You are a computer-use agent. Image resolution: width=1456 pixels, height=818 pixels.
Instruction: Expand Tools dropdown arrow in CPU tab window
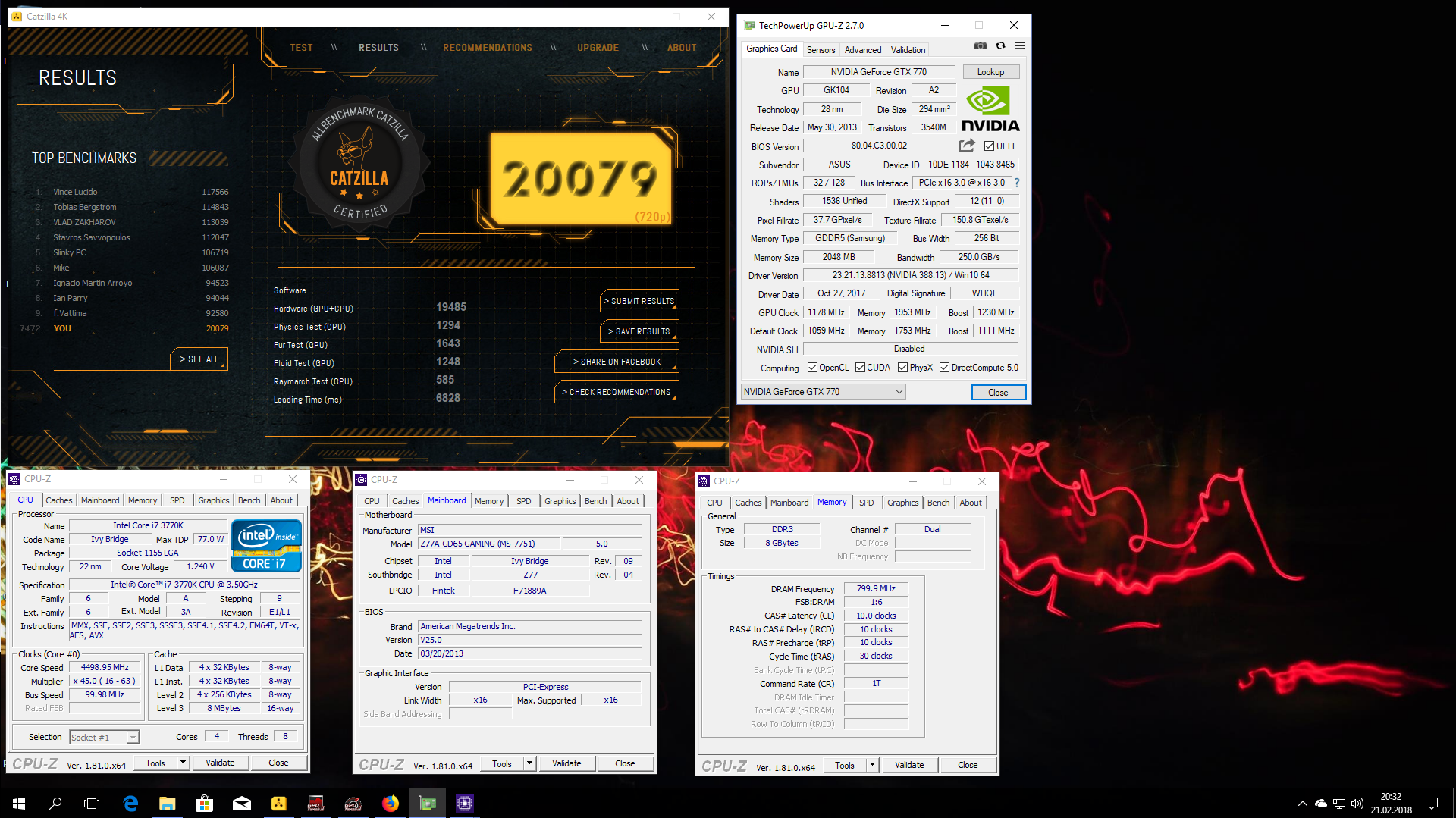click(183, 763)
